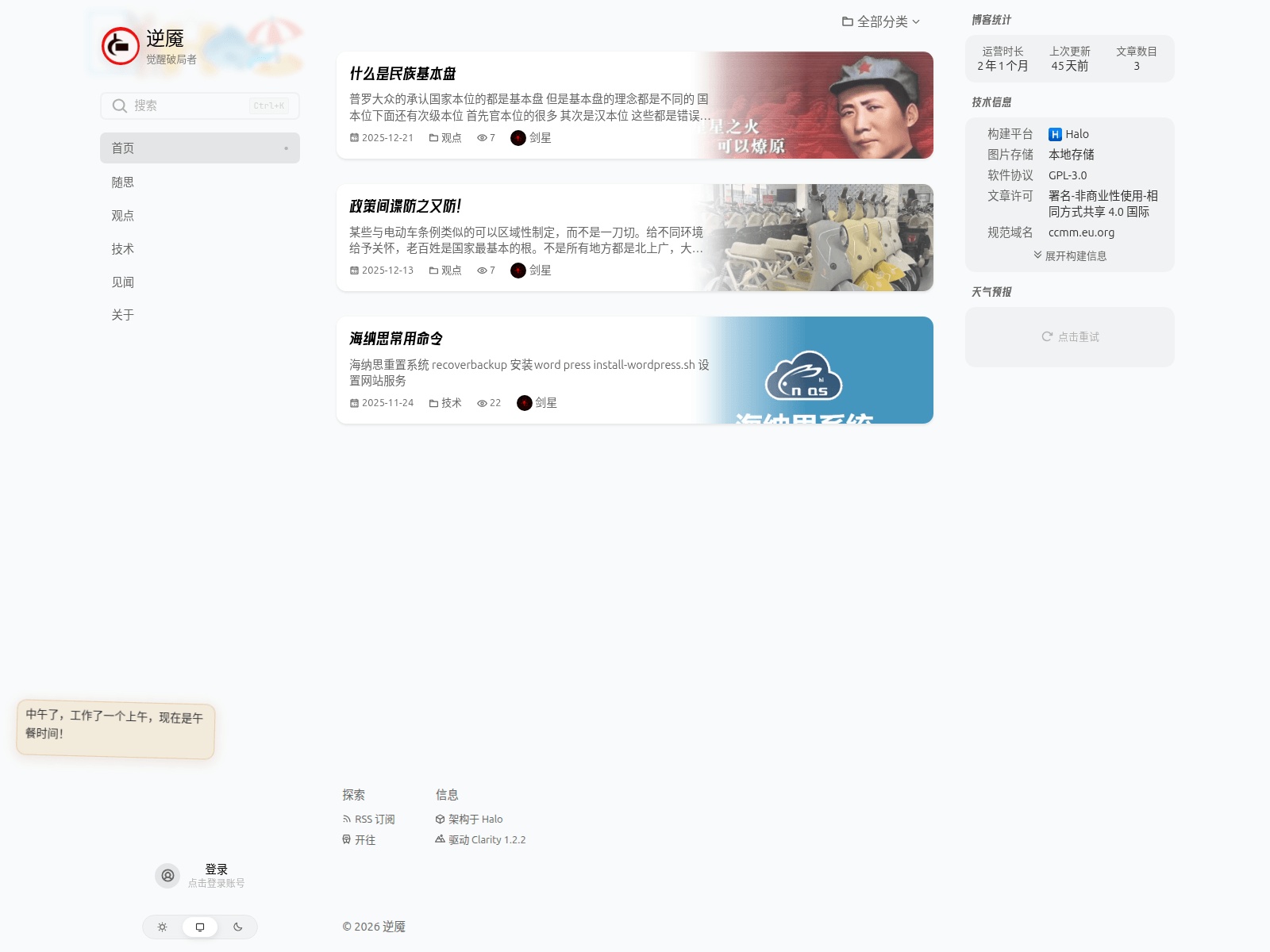This screenshot has width=1270, height=952.
Task: Open RSS 订阅 footer link
Action: coord(368,819)
